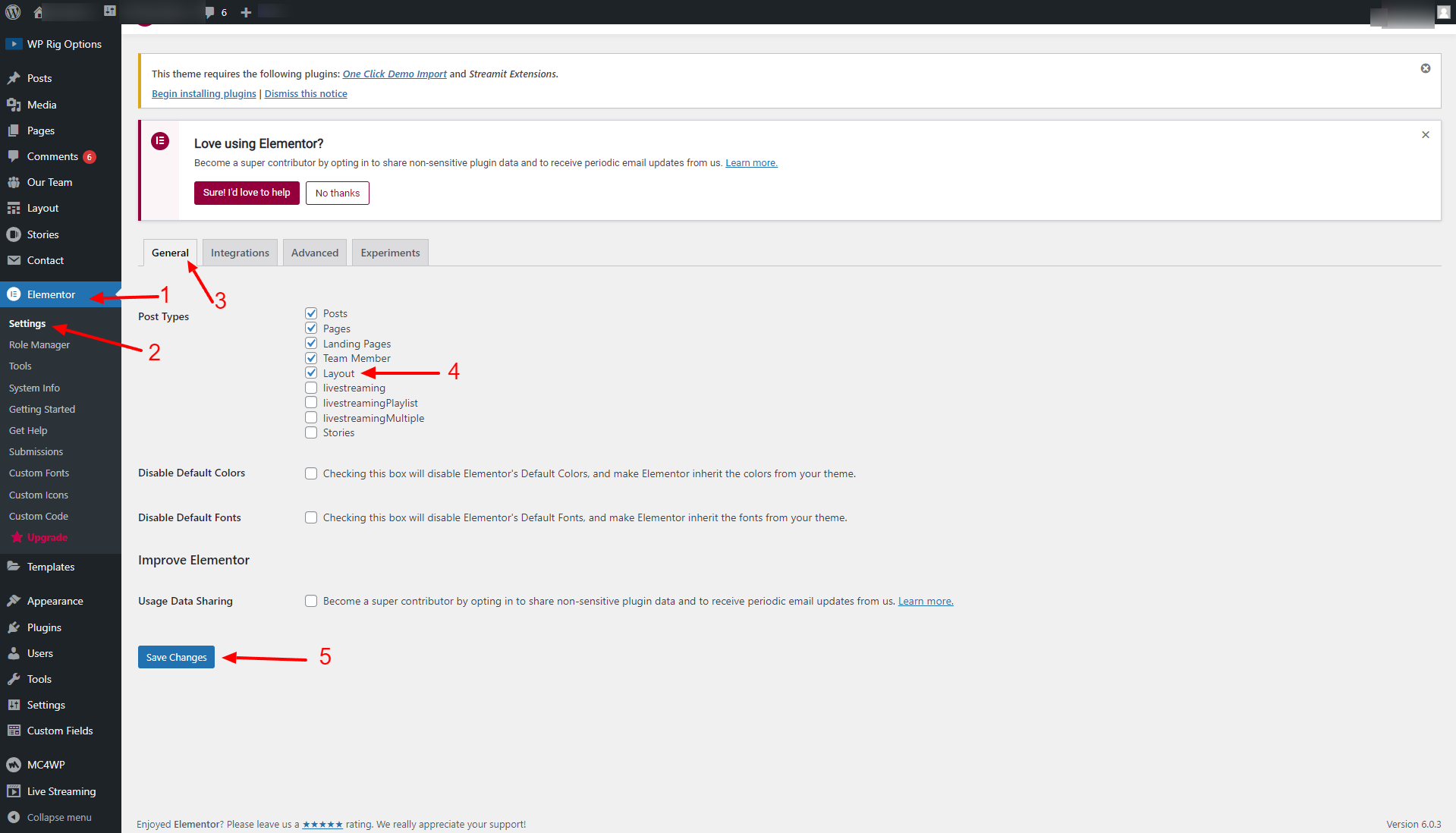Image resolution: width=1456 pixels, height=833 pixels.
Task: Switch to the Advanced tab
Action: 315,253
